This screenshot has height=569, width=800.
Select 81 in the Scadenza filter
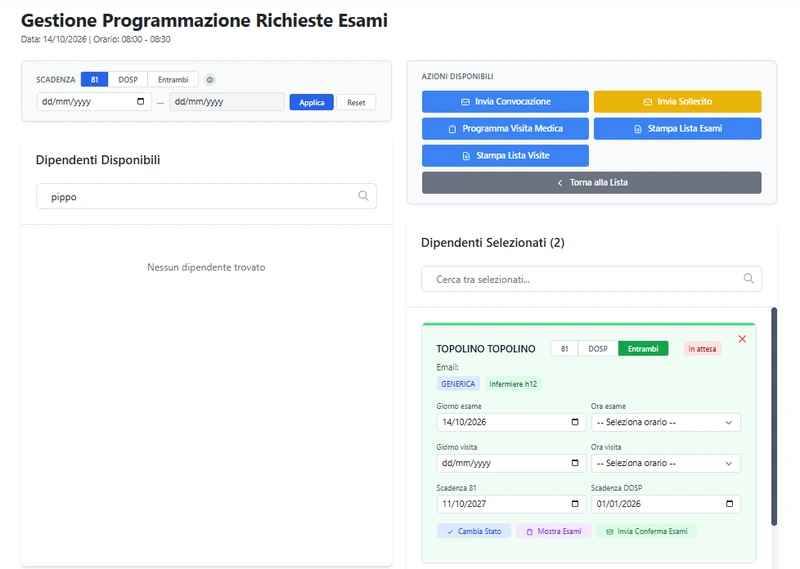click(x=94, y=80)
